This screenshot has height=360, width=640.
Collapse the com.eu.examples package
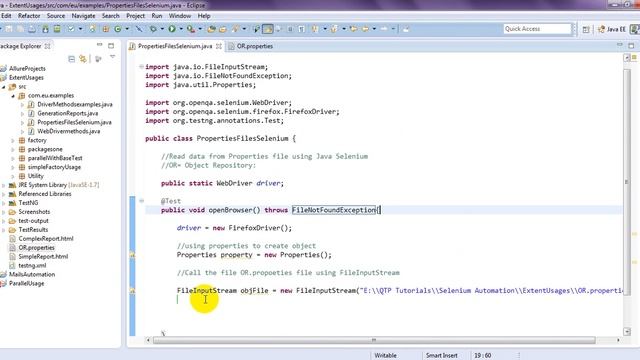click(13, 96)
